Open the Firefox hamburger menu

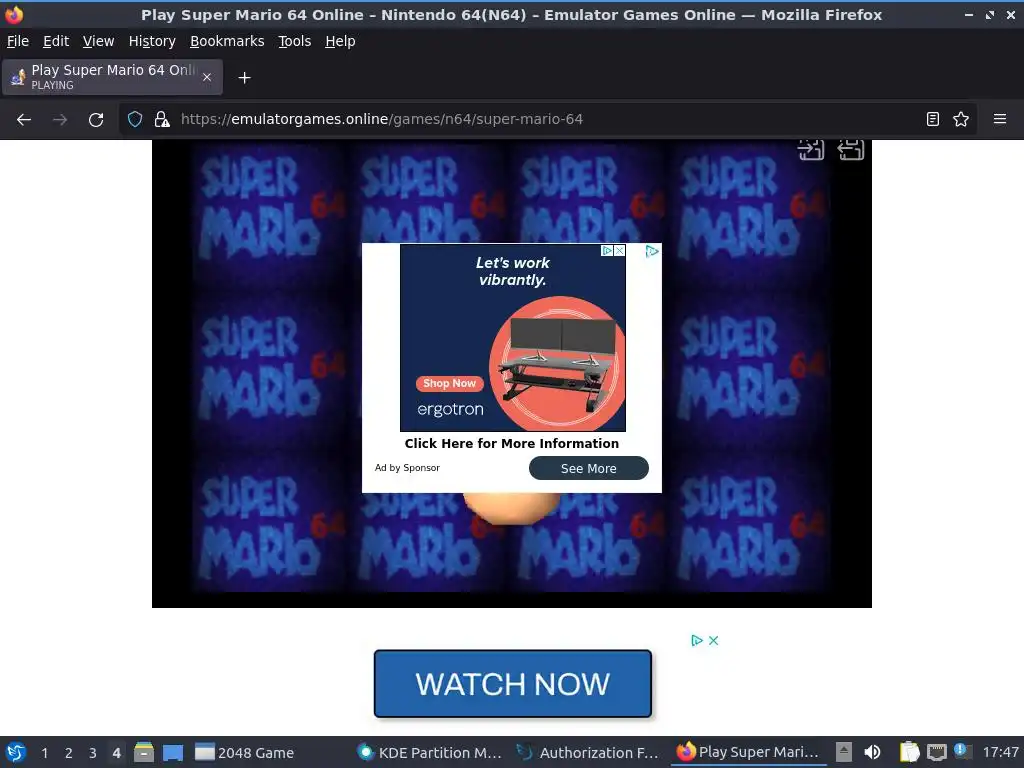tap(999, 120)
